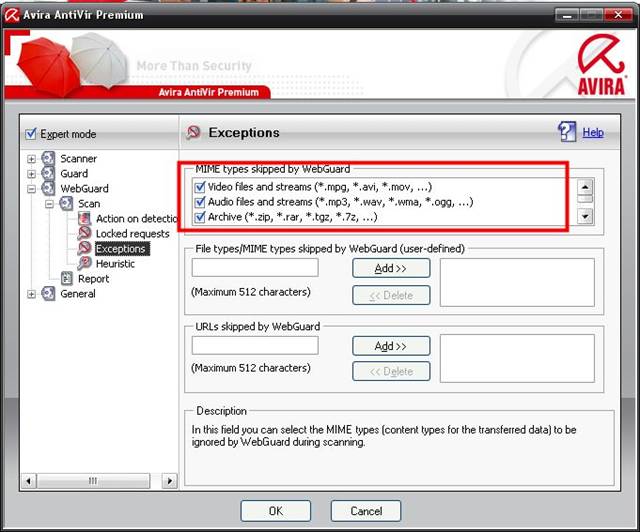
Task: Click the Guard icon in tree
Action: (x=48, y=174)
